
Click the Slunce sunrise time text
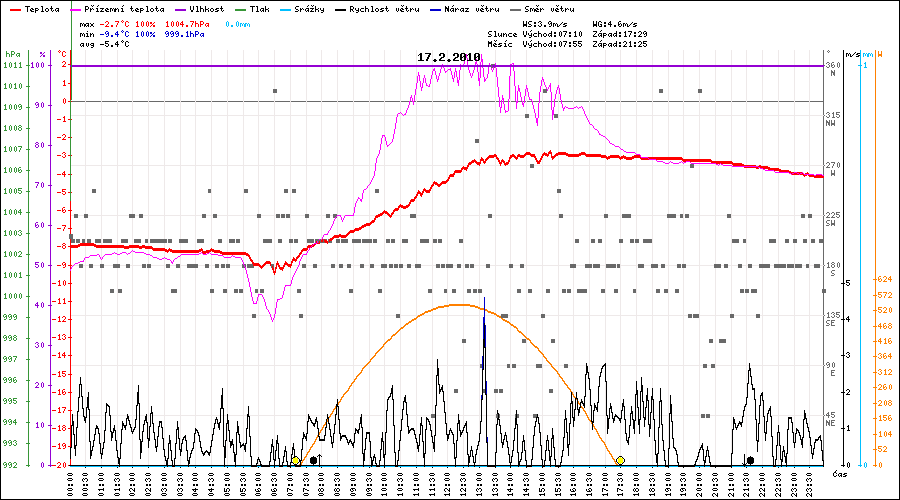(565, 33)
